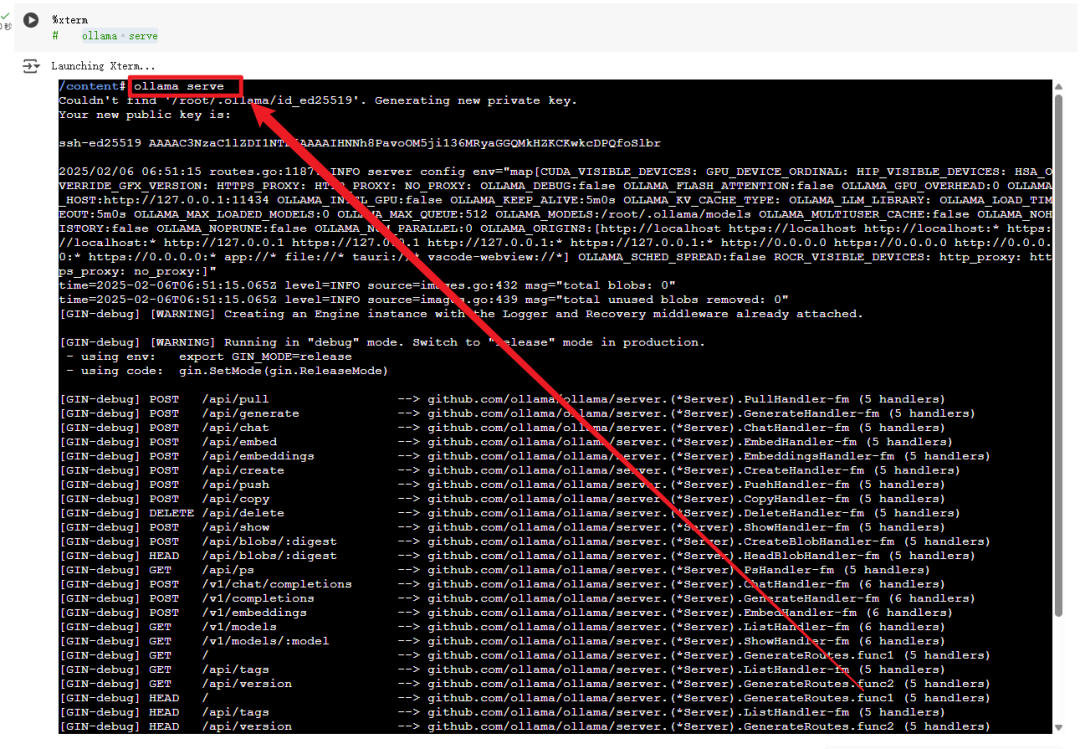
Task: Click the terminal scrollbar down arrow
Action: tap(1058, 728)
